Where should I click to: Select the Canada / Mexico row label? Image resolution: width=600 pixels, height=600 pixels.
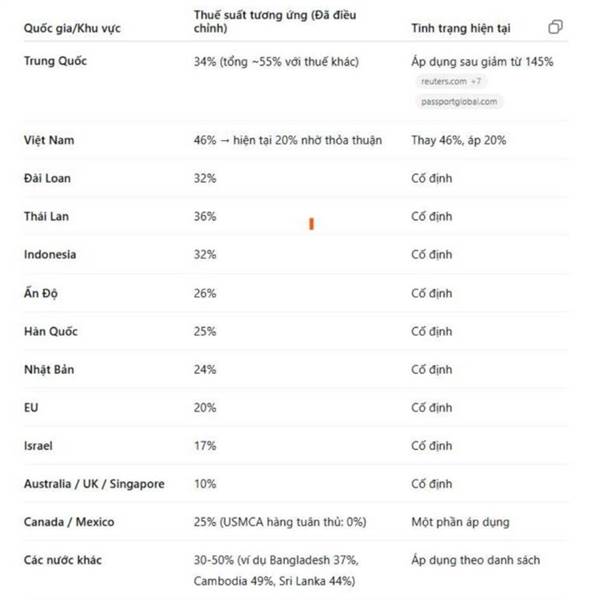click(69, 522)
